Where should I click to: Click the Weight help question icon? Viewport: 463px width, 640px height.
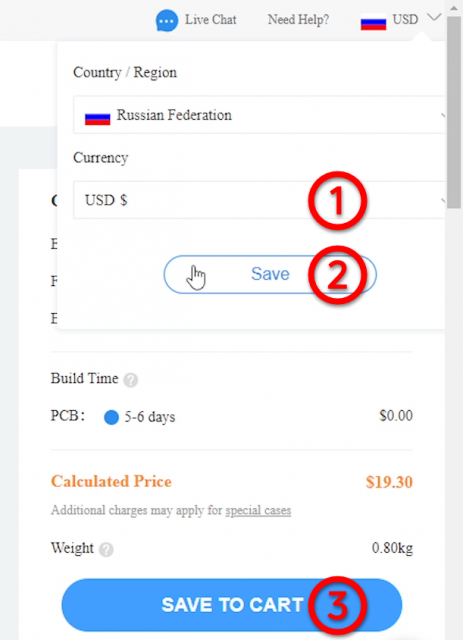[x=106, y=549]
